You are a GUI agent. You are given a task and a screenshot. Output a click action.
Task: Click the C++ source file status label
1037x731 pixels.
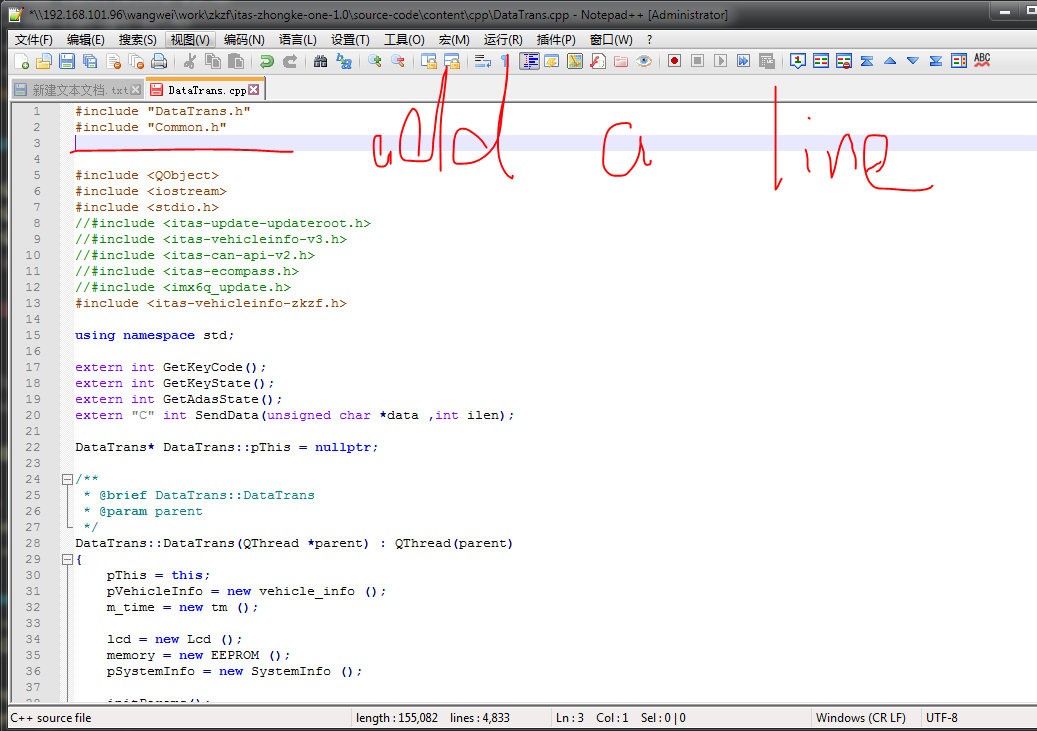51,718
